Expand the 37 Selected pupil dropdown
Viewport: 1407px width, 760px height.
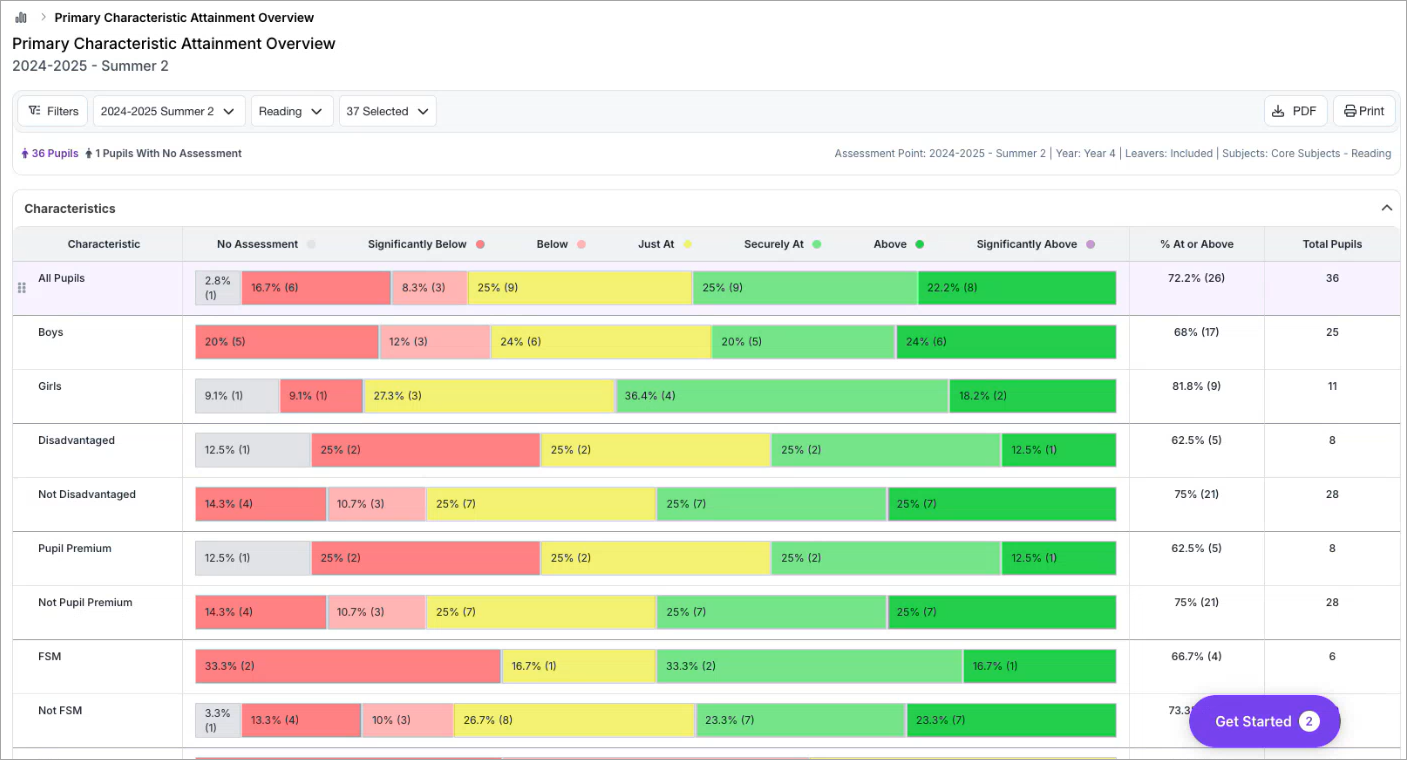point(387,110)
